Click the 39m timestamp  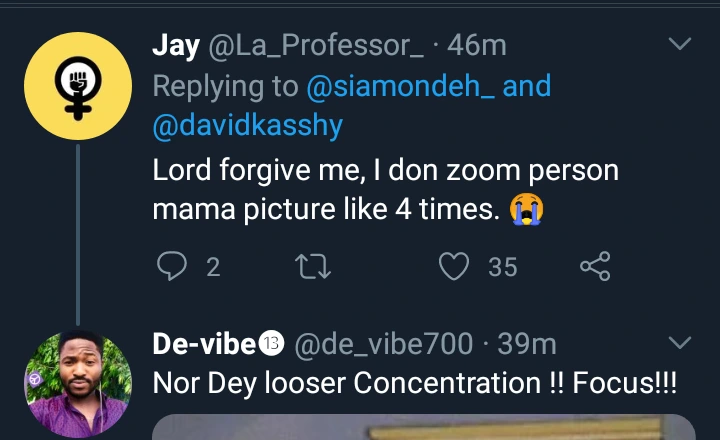click(x=527, y=344)
